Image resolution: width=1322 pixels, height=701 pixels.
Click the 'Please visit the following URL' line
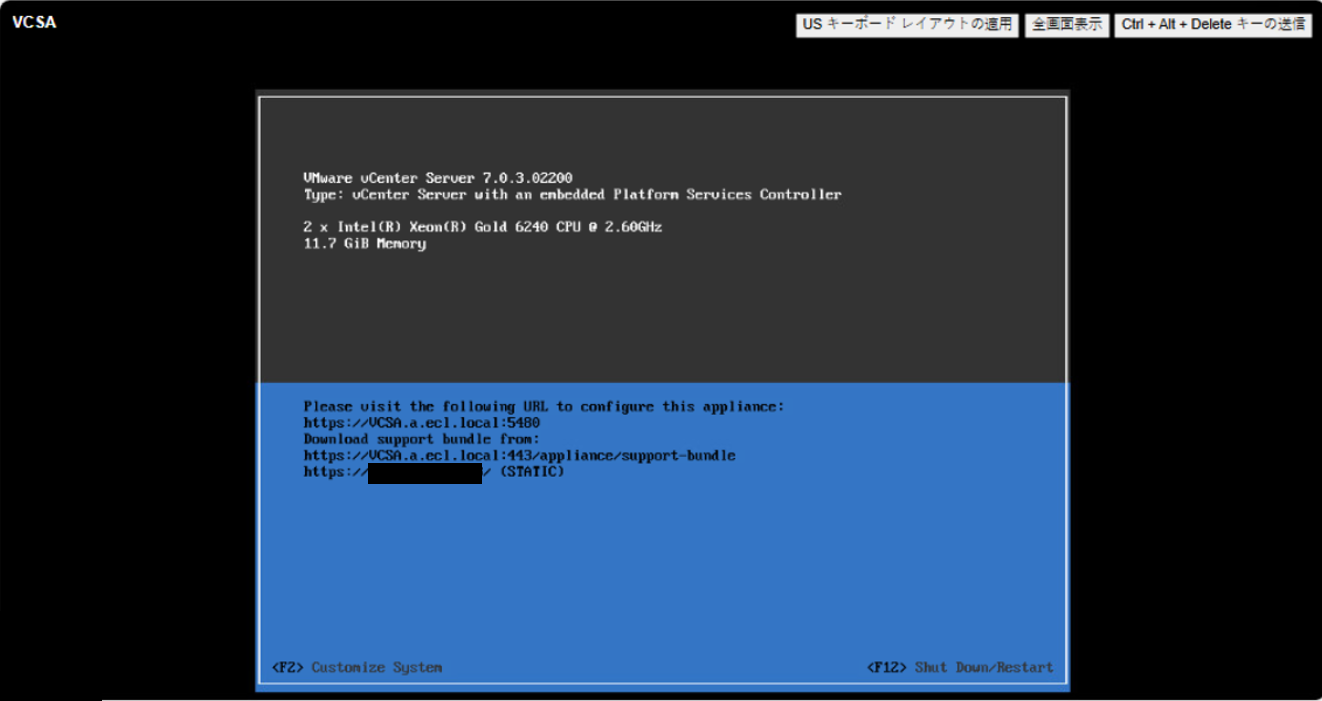pos(545,407)
